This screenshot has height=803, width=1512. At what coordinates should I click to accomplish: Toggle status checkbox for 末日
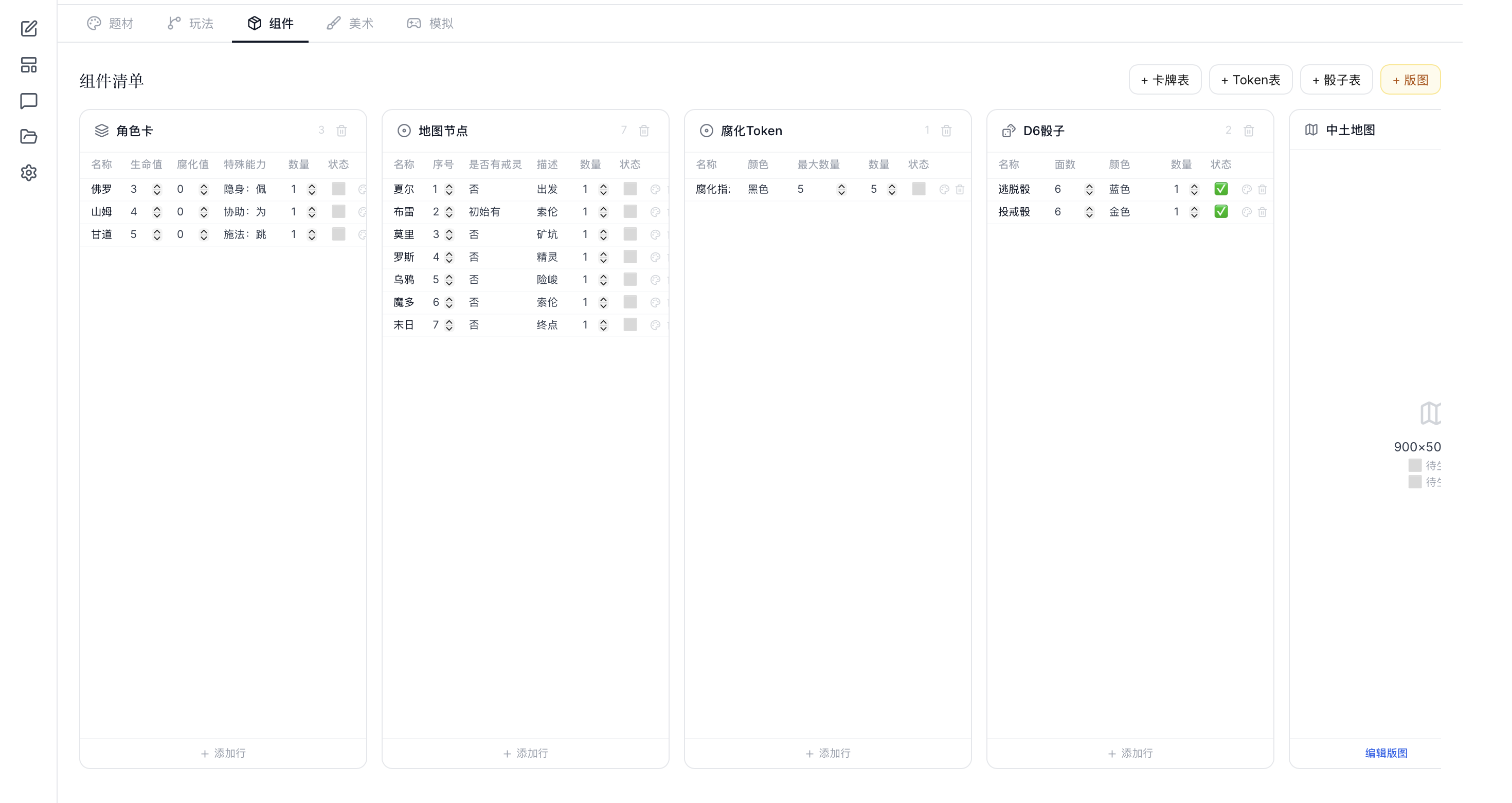630,324
